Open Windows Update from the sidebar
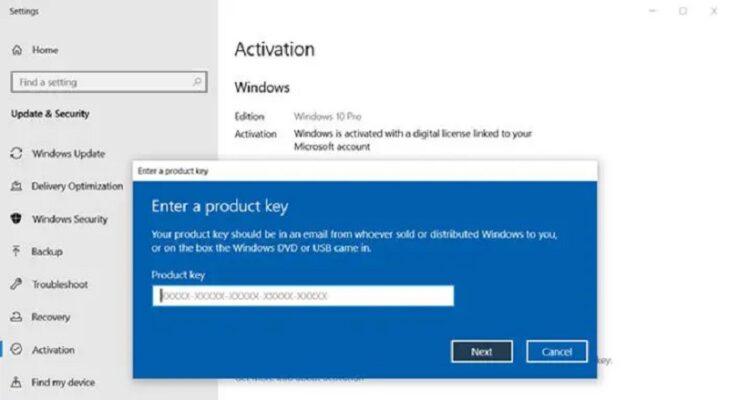Viewport: 729px width, 400px height. (67, 153)
